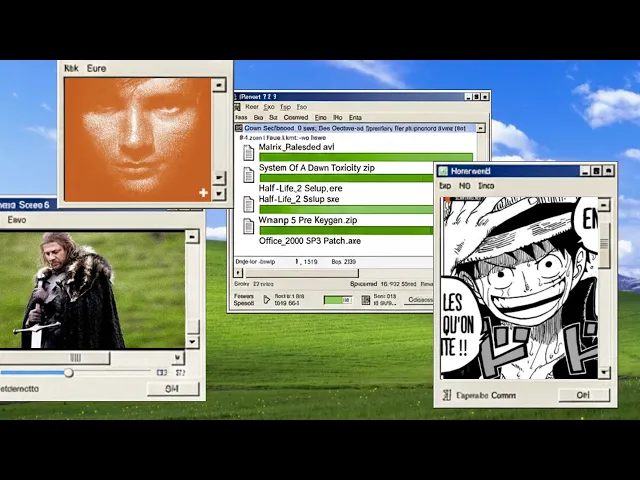Image resolution: width=640 pixels, height=480 pixels.
Task: Click the upper down arrow beside the orange portrait
Action: coord(219,178)
